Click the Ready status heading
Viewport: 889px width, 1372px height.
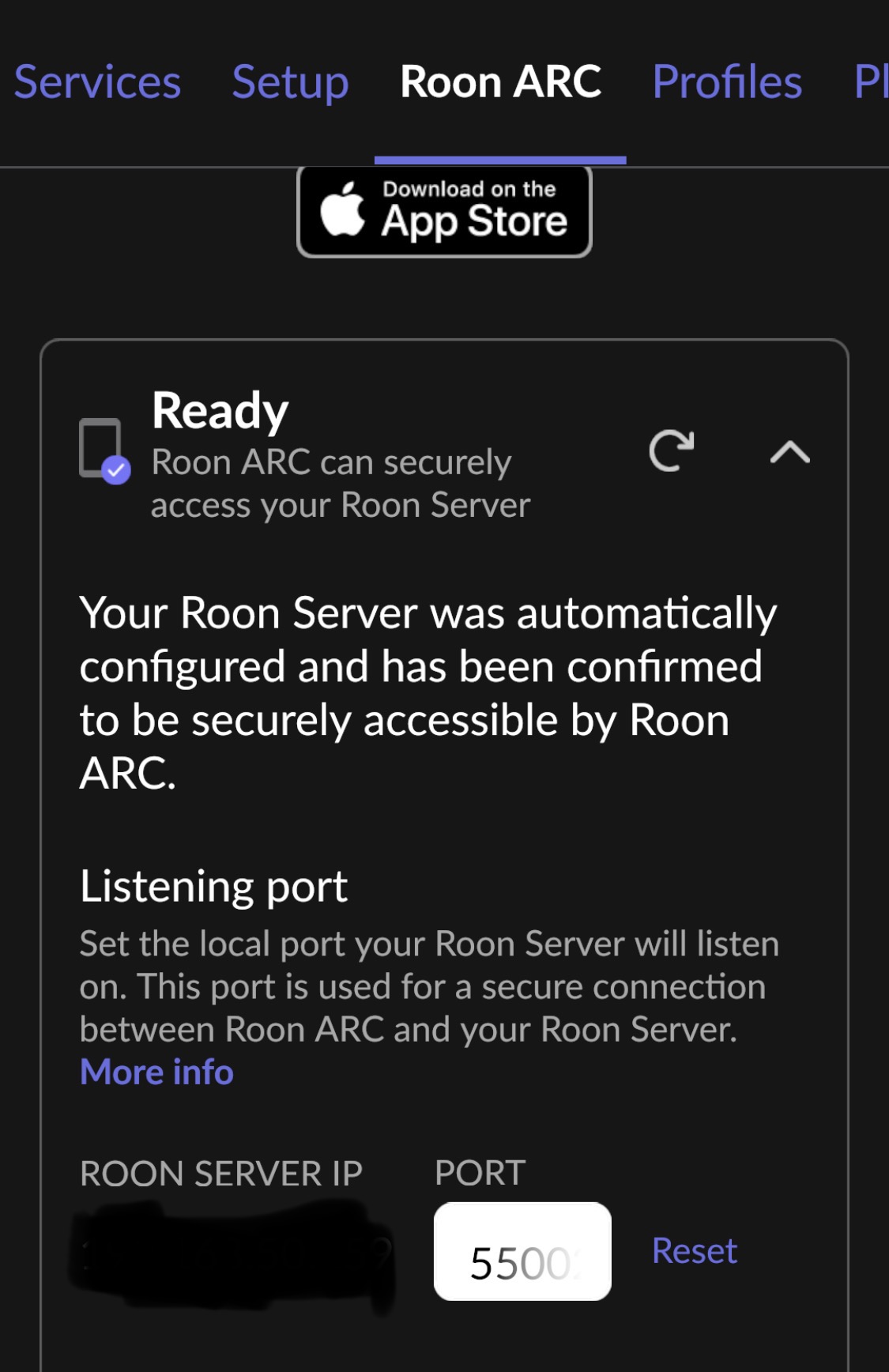[x=220, y=411]
